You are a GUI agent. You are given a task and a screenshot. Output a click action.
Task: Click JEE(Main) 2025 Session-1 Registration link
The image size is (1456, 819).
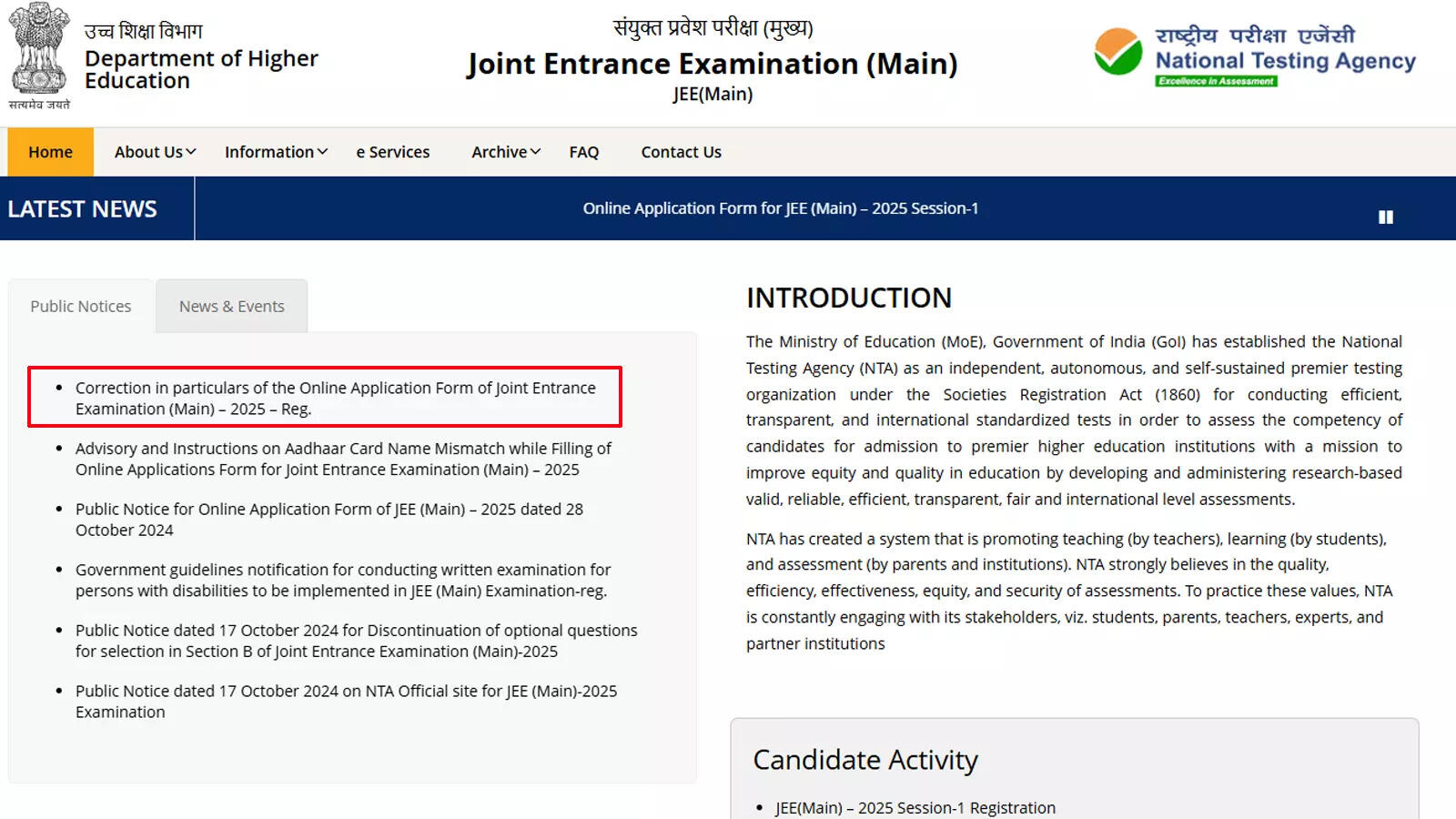[914, 807]
